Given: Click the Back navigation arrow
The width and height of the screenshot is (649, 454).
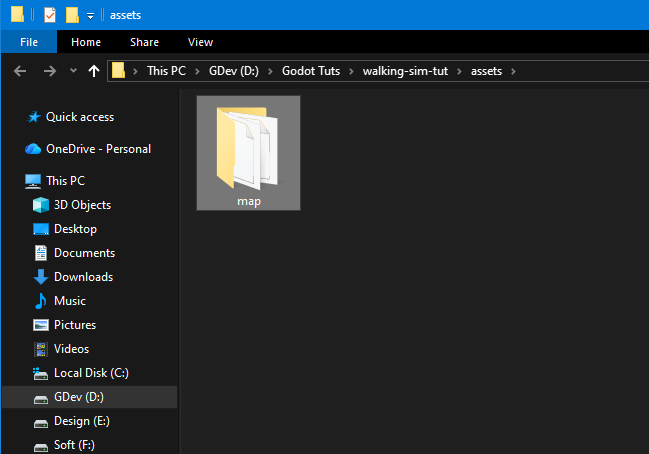Looking at the screenshot, I should (19, 71).
